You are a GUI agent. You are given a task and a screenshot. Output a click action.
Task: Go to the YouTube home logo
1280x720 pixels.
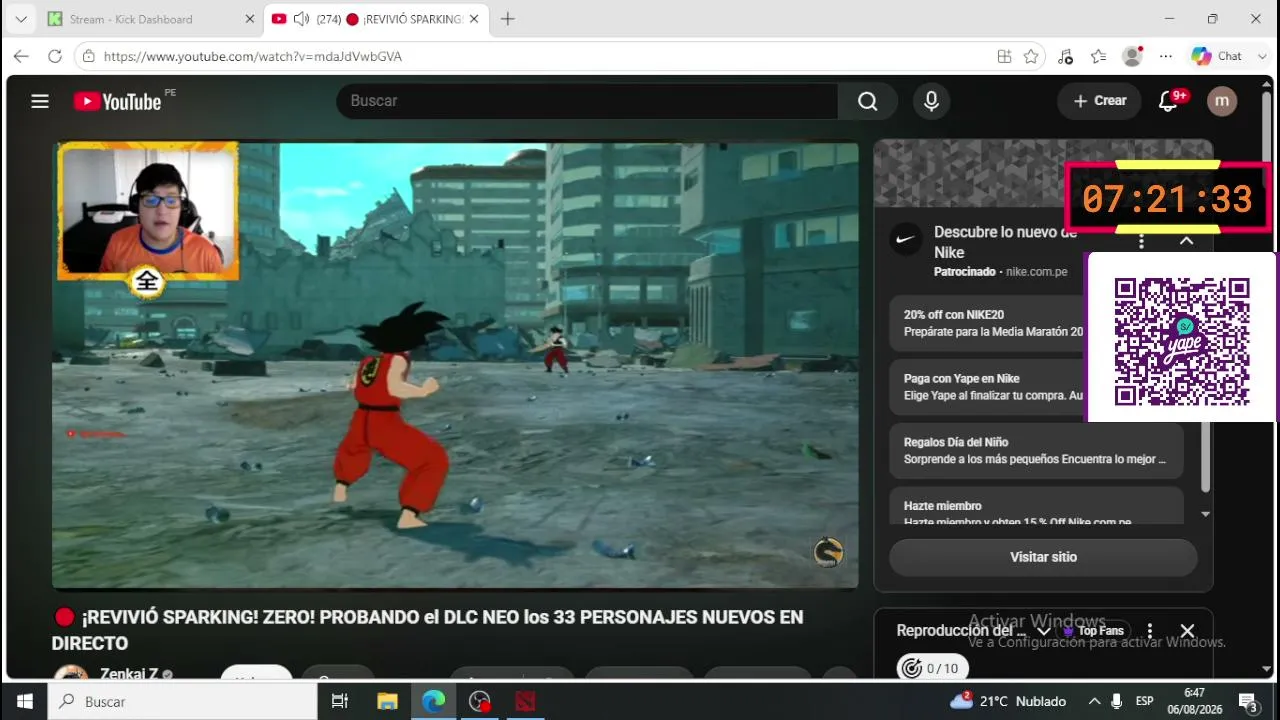(117, 101)
